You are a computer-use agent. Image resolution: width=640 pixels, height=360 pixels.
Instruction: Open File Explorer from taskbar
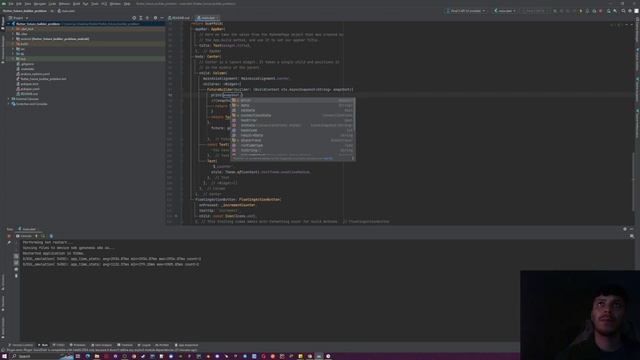tap(97, 356)
